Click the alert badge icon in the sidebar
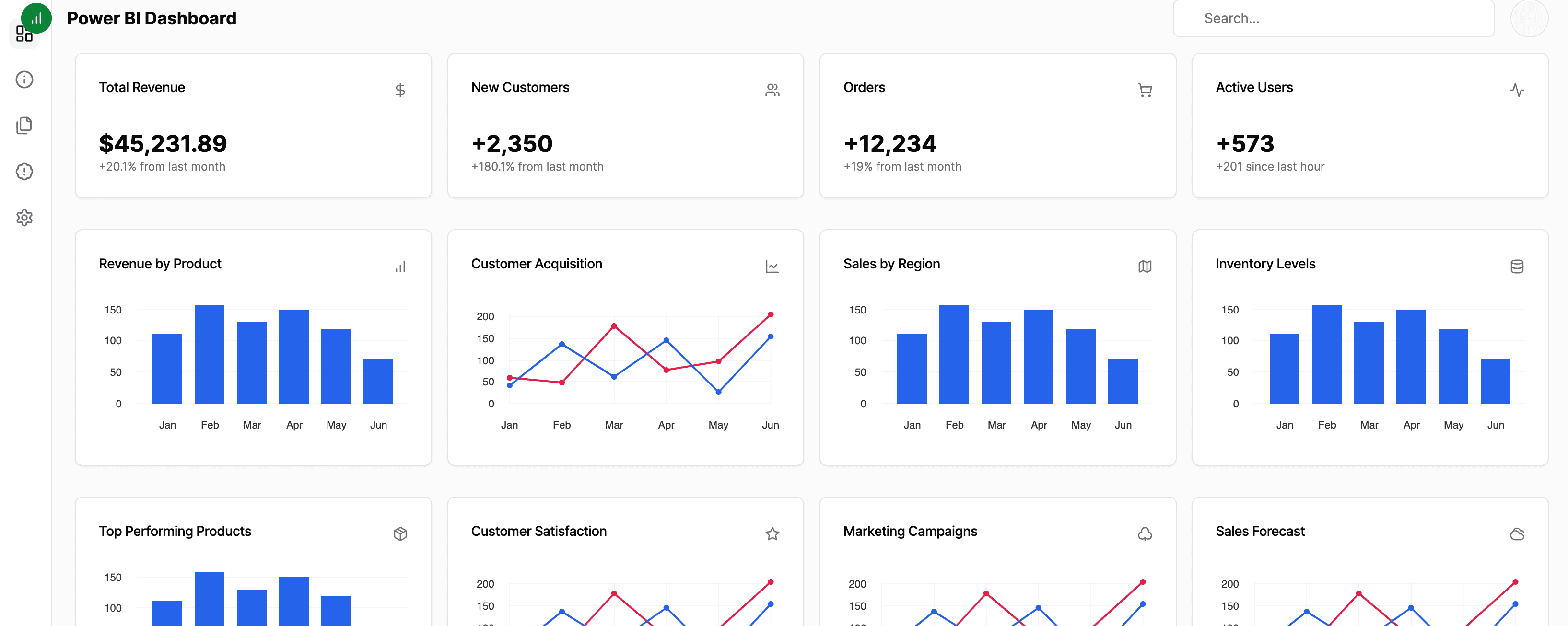This screenshot has height=626, width=1568. pos(24,172)
